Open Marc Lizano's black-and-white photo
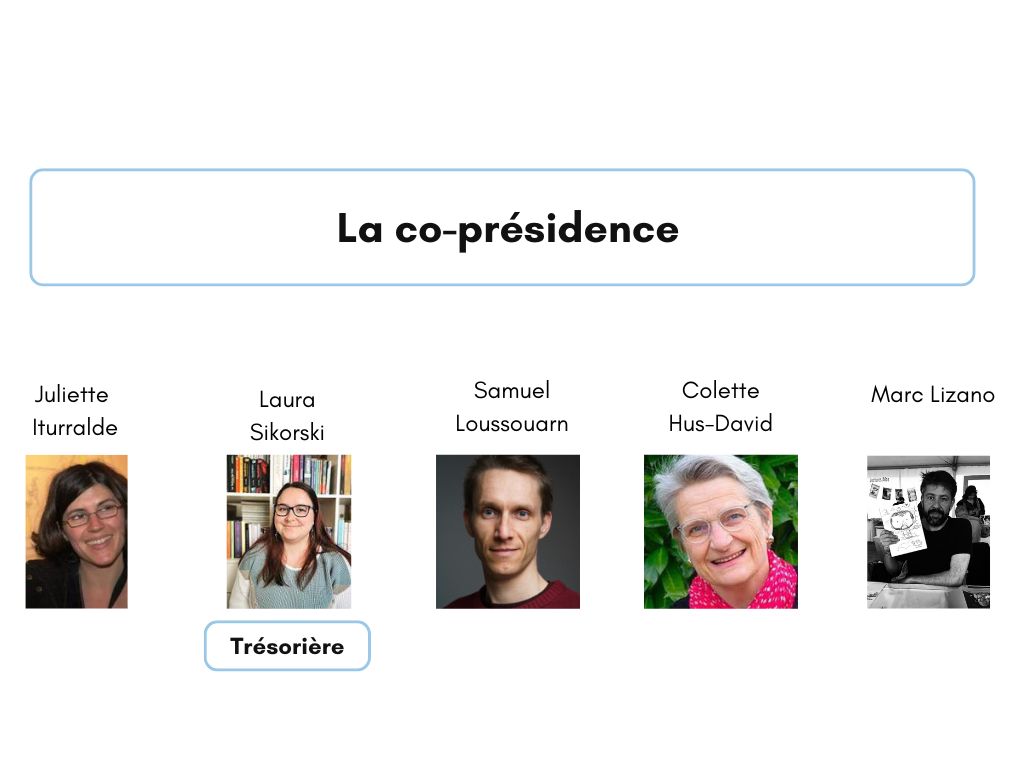This screenshot has height=768, width=1024. (929, 532)
